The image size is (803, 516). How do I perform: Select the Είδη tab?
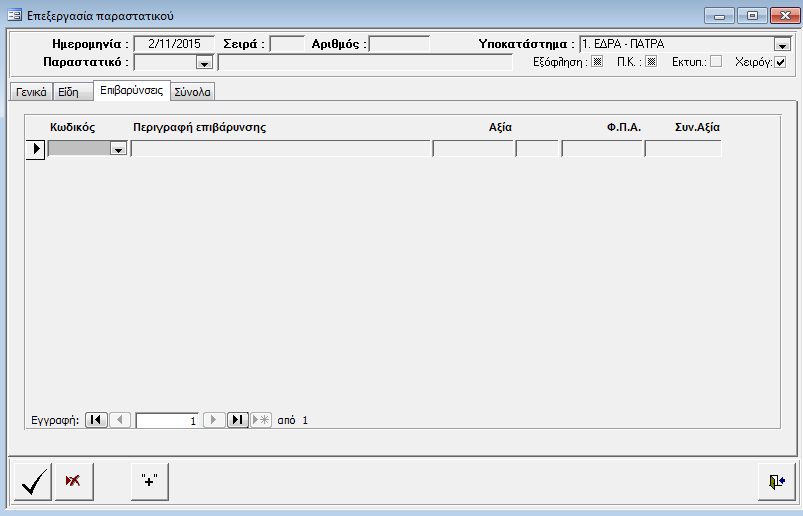point(69,92)
